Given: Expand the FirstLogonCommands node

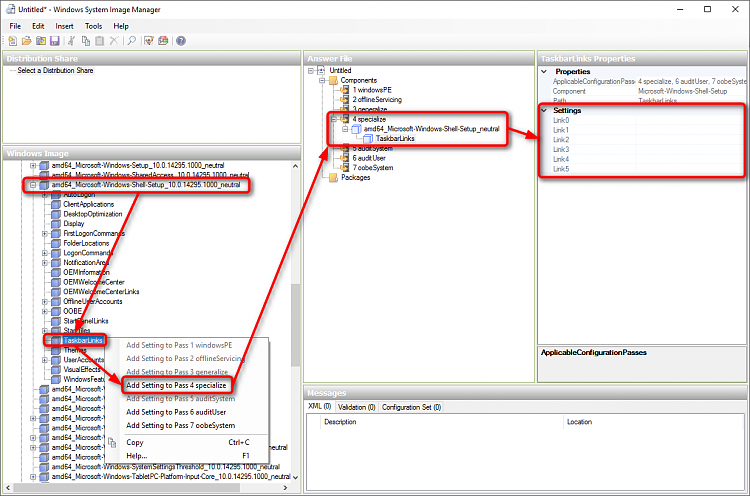Looking at the screenshot, I should coord(44,233).
